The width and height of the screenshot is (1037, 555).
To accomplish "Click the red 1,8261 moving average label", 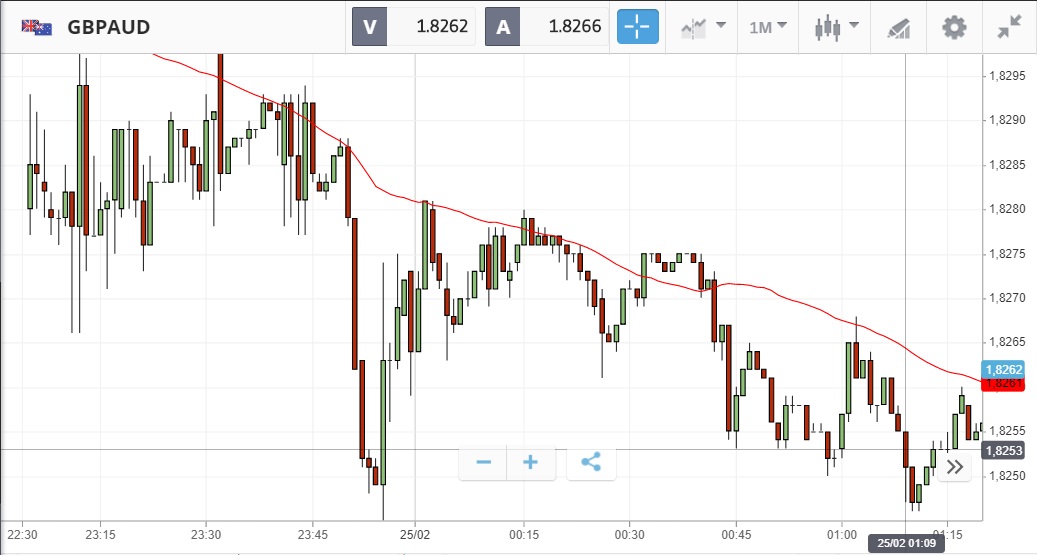I will [x=1004, y=383].
